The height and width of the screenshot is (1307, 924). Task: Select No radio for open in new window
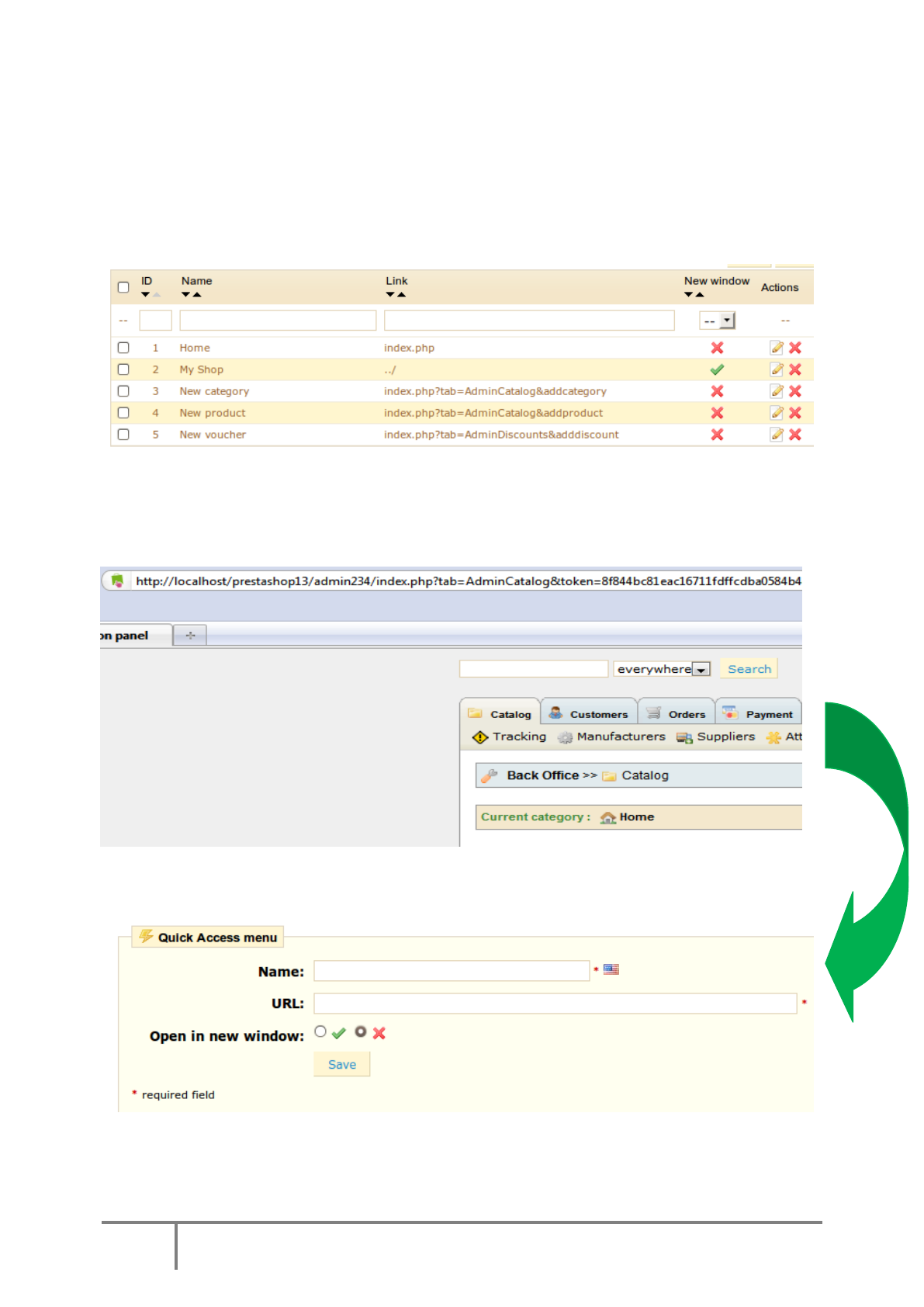[x=361, y=1031]
